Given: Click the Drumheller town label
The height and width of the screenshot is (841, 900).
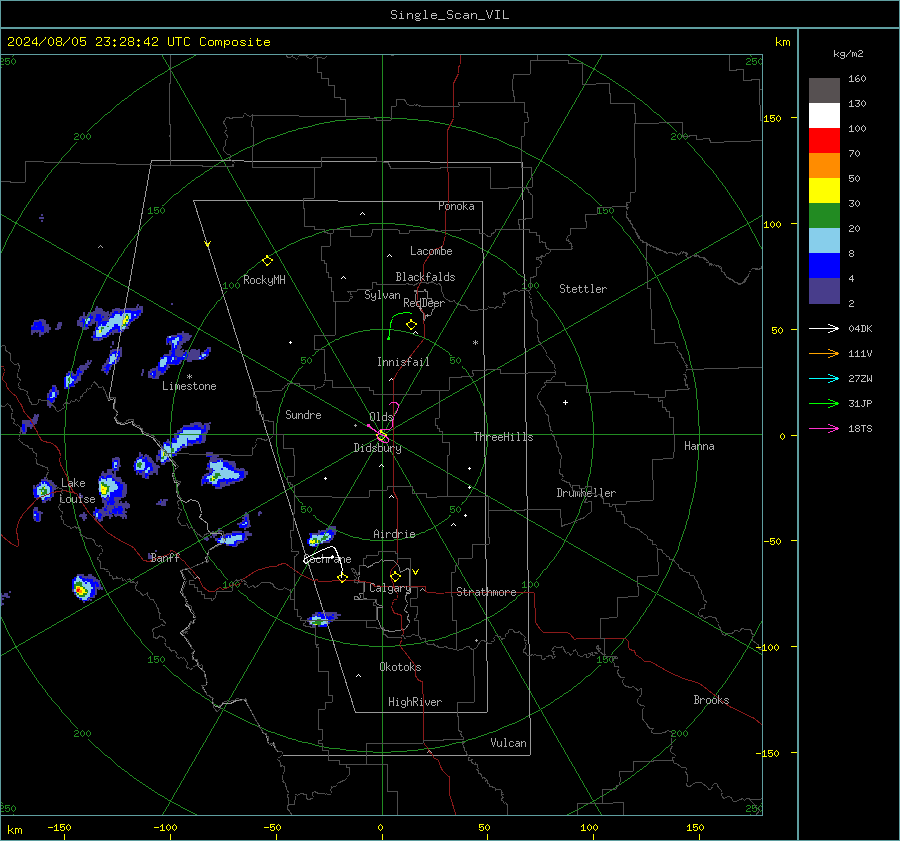Looking at the screenshot, I should 586,493.
